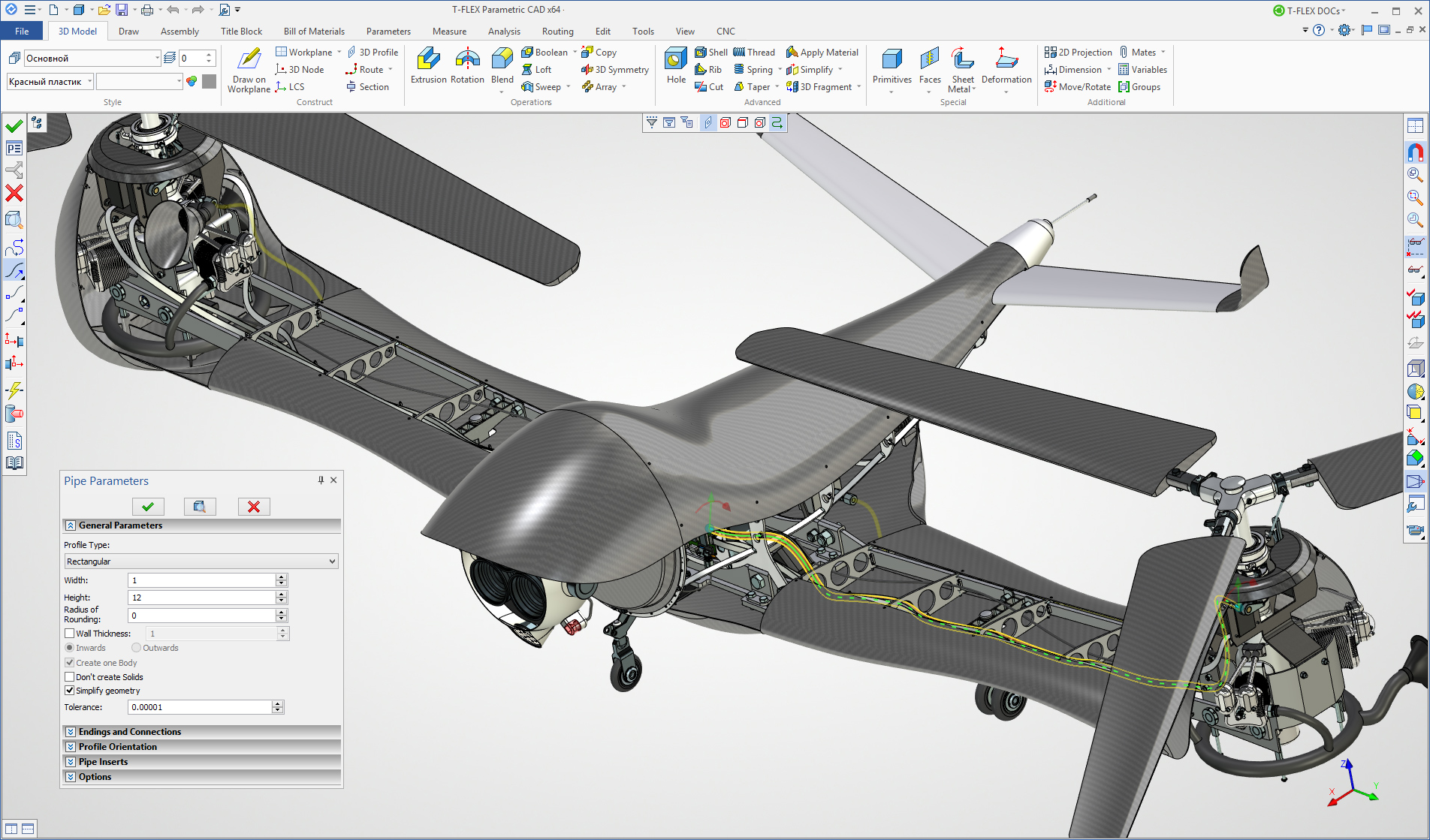The image size is (1430, 840).
Task: Expand the Options section
Action: (x=201, y=777)
